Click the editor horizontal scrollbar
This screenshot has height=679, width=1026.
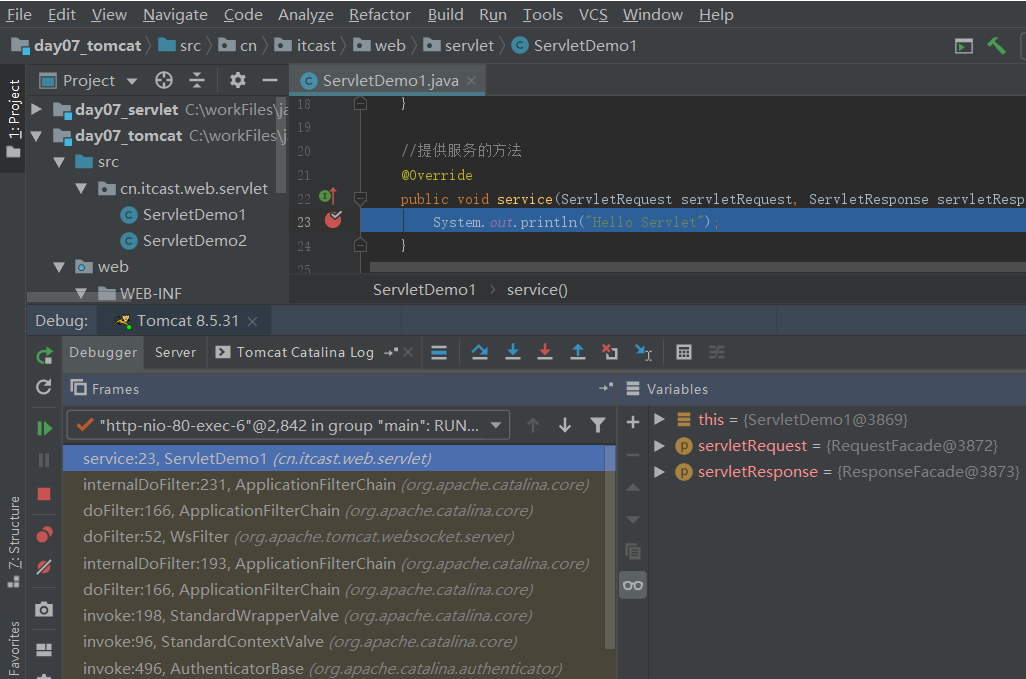point(698,267)
